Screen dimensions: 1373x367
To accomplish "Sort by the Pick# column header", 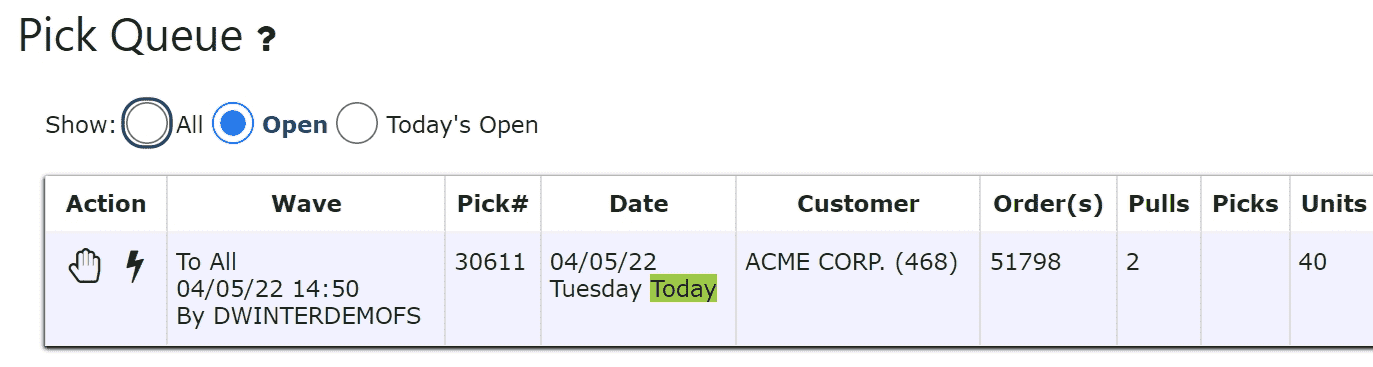I will pyautogui.click(x=492, y=204).
